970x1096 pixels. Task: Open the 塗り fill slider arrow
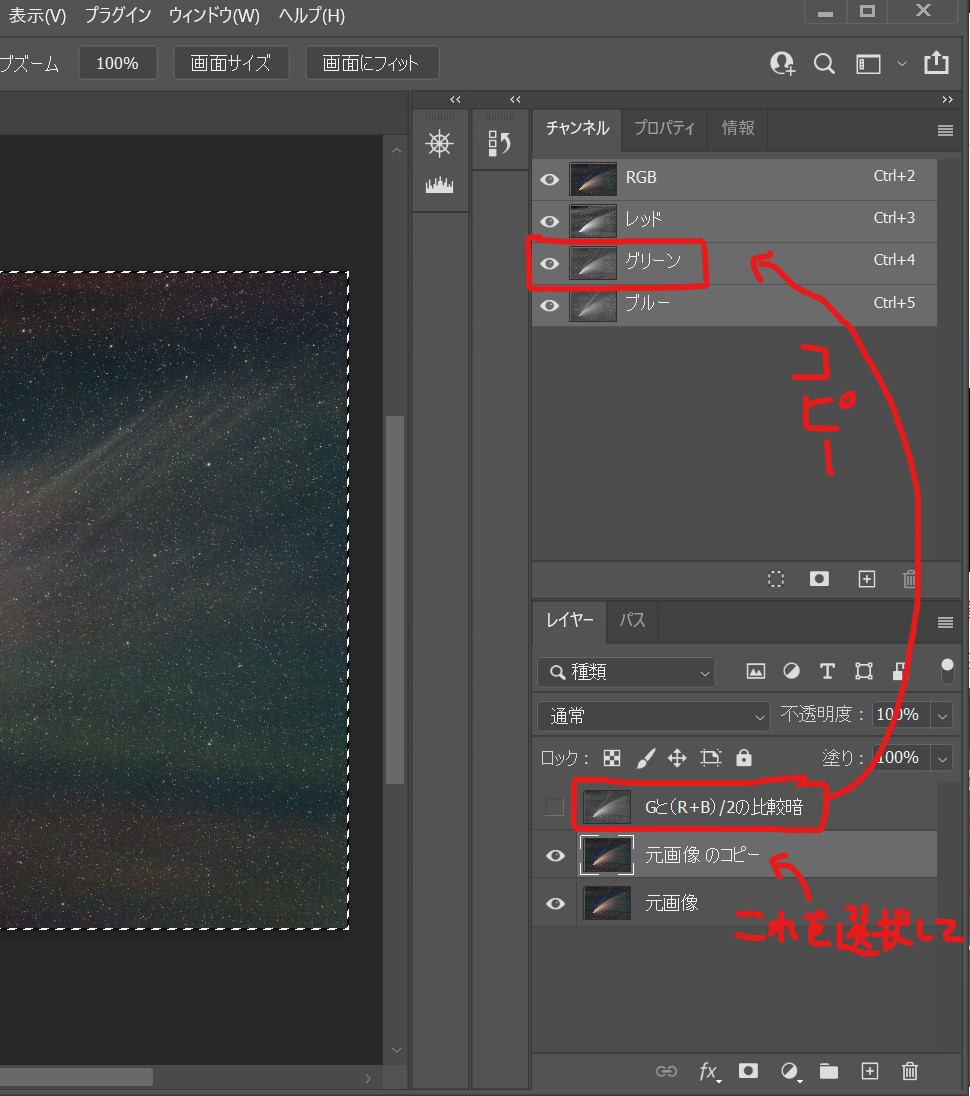coord(942,758)
